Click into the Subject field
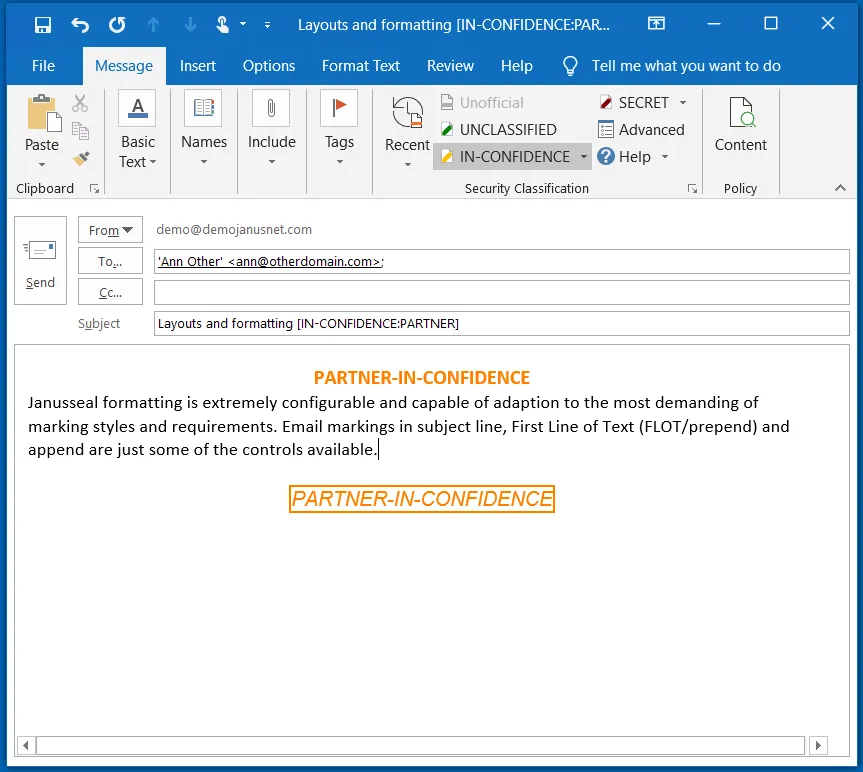Image resolution: width=863 pixels, height=772 pixels. pos(500,324)
